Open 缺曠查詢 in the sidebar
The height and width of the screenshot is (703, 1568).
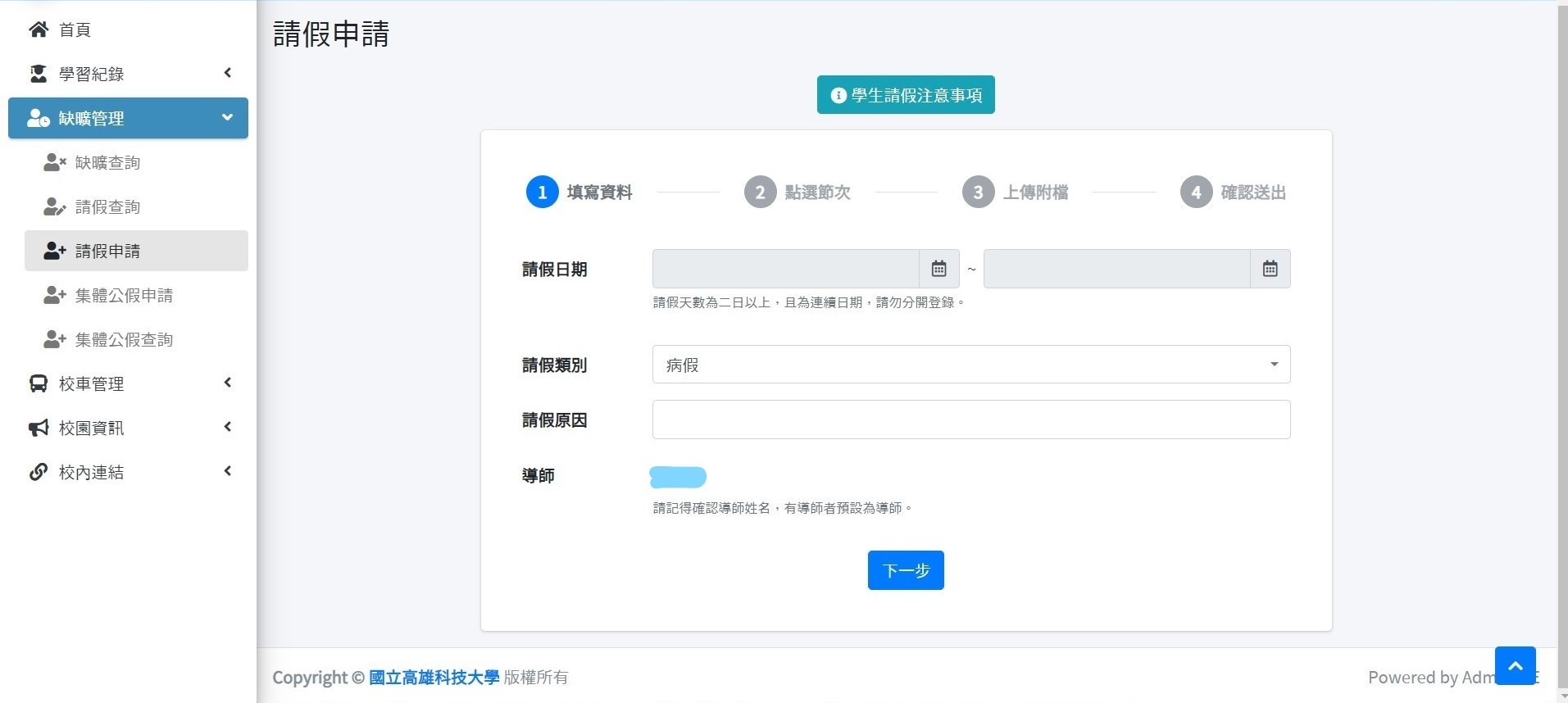136,162
